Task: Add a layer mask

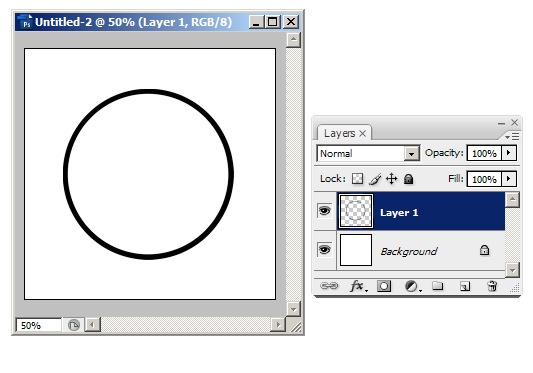Action: pyautogui.click(x=384, y=286)
